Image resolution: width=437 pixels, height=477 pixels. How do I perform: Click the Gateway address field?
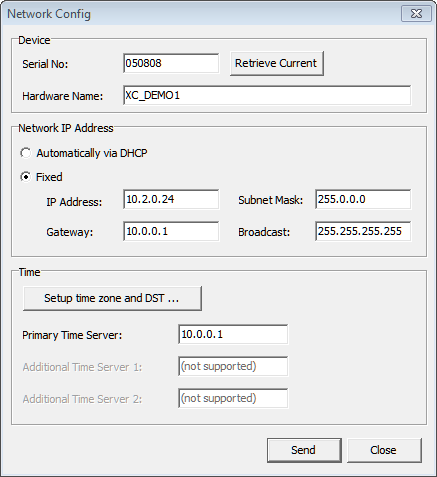[171, 231]
